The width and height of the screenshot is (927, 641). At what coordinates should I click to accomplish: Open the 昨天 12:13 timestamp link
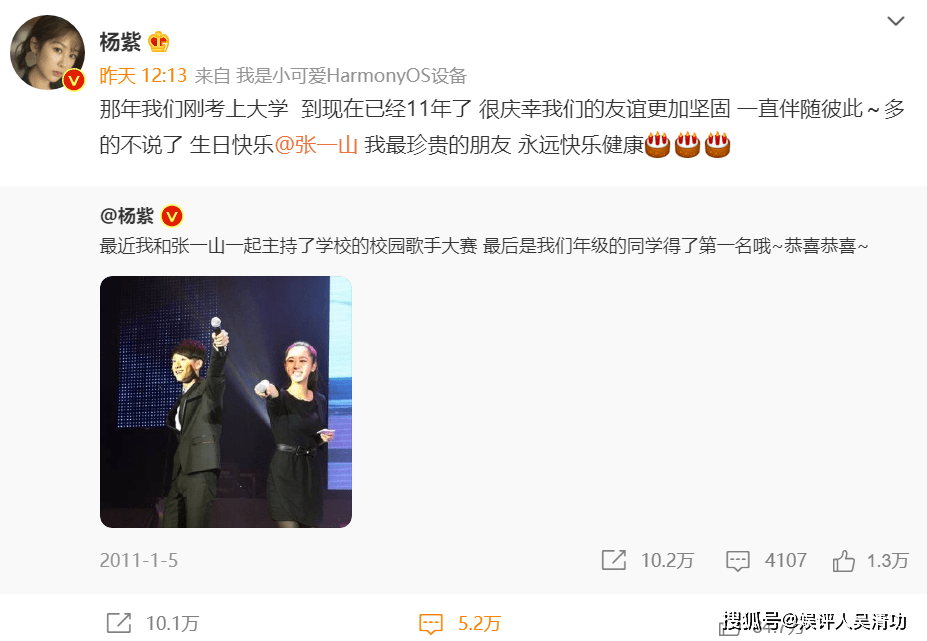point(143,76)
